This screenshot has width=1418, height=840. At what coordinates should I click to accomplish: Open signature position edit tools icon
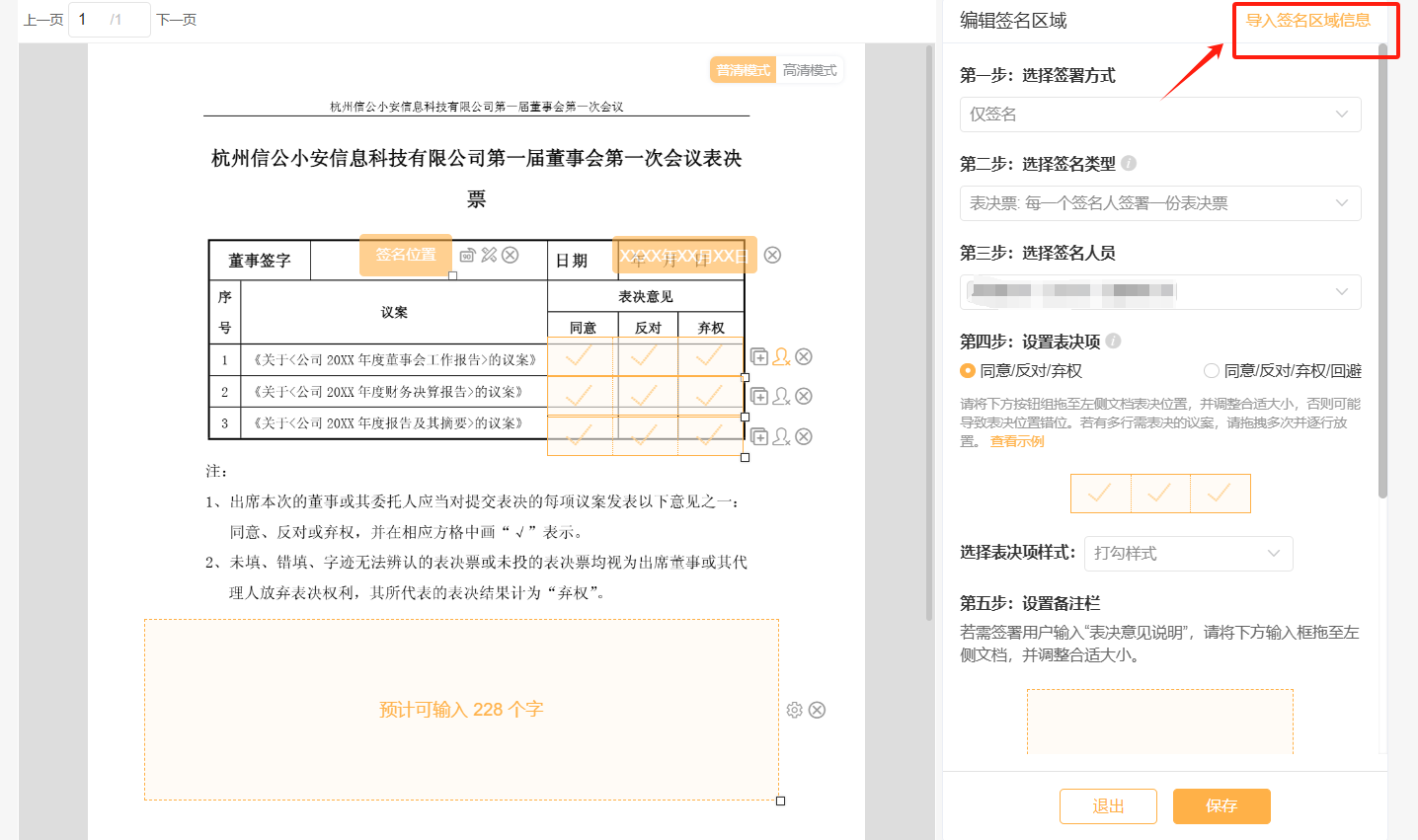click(489, 255)
